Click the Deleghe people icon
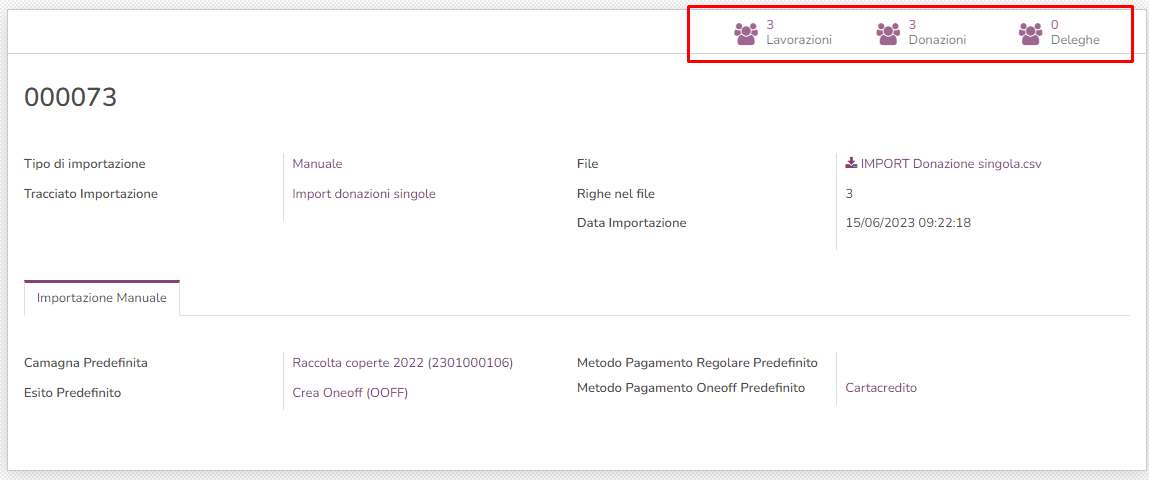 pyautogui.click(x=1030, y=34)
